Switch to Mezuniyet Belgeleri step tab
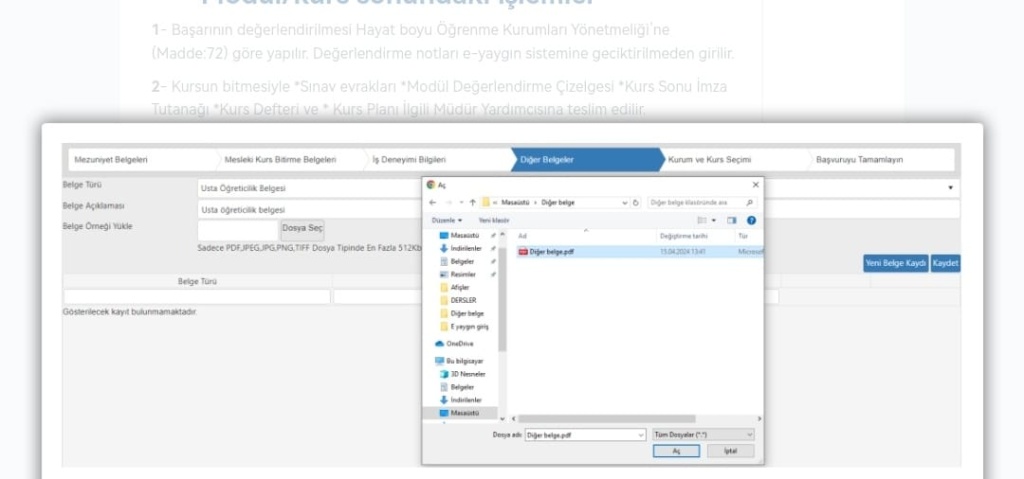Image resolution: width=1024 pixels, height=479 pixels. coord(111,159)
